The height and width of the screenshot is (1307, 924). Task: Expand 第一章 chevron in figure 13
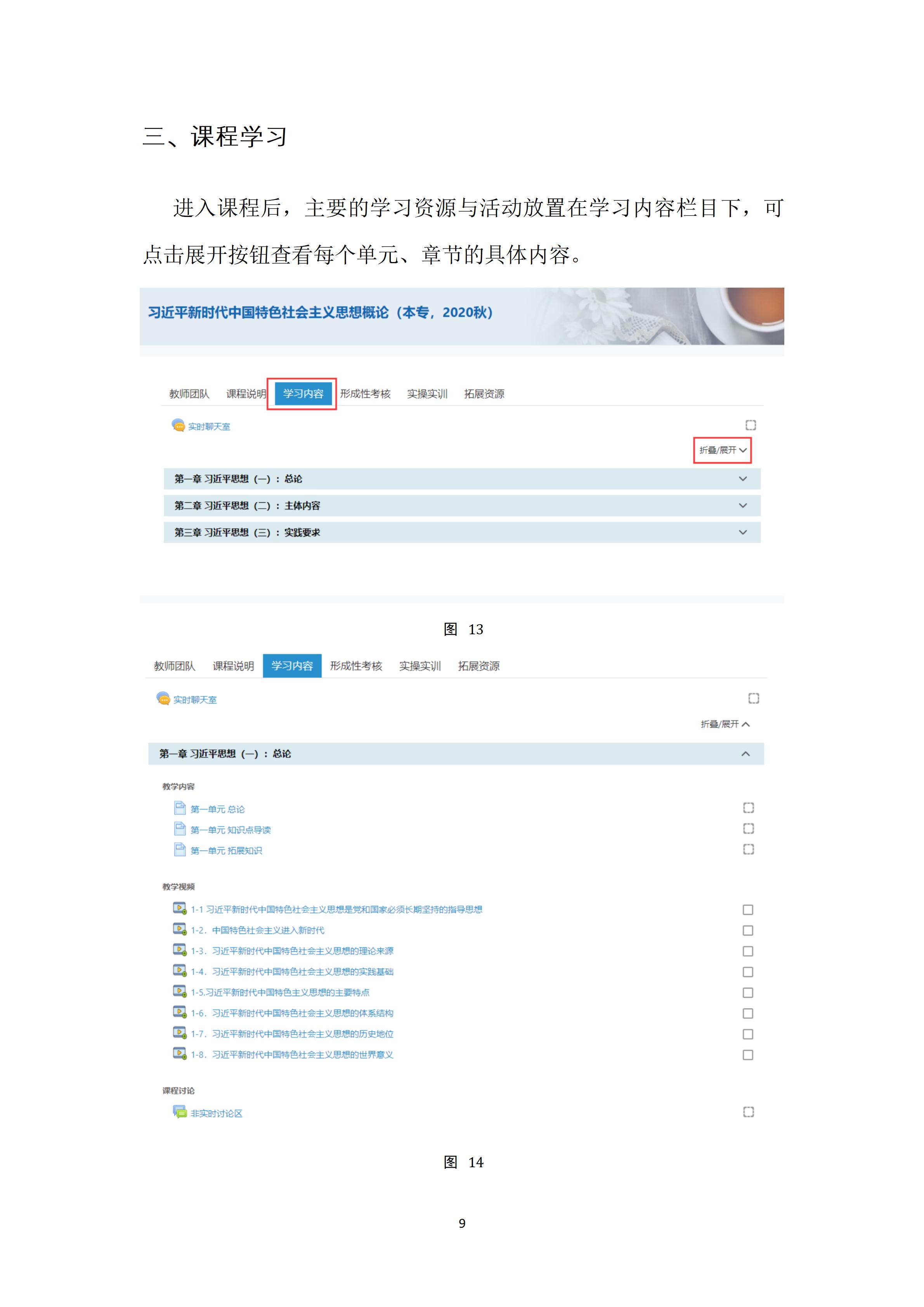click(x=742, y=479)
